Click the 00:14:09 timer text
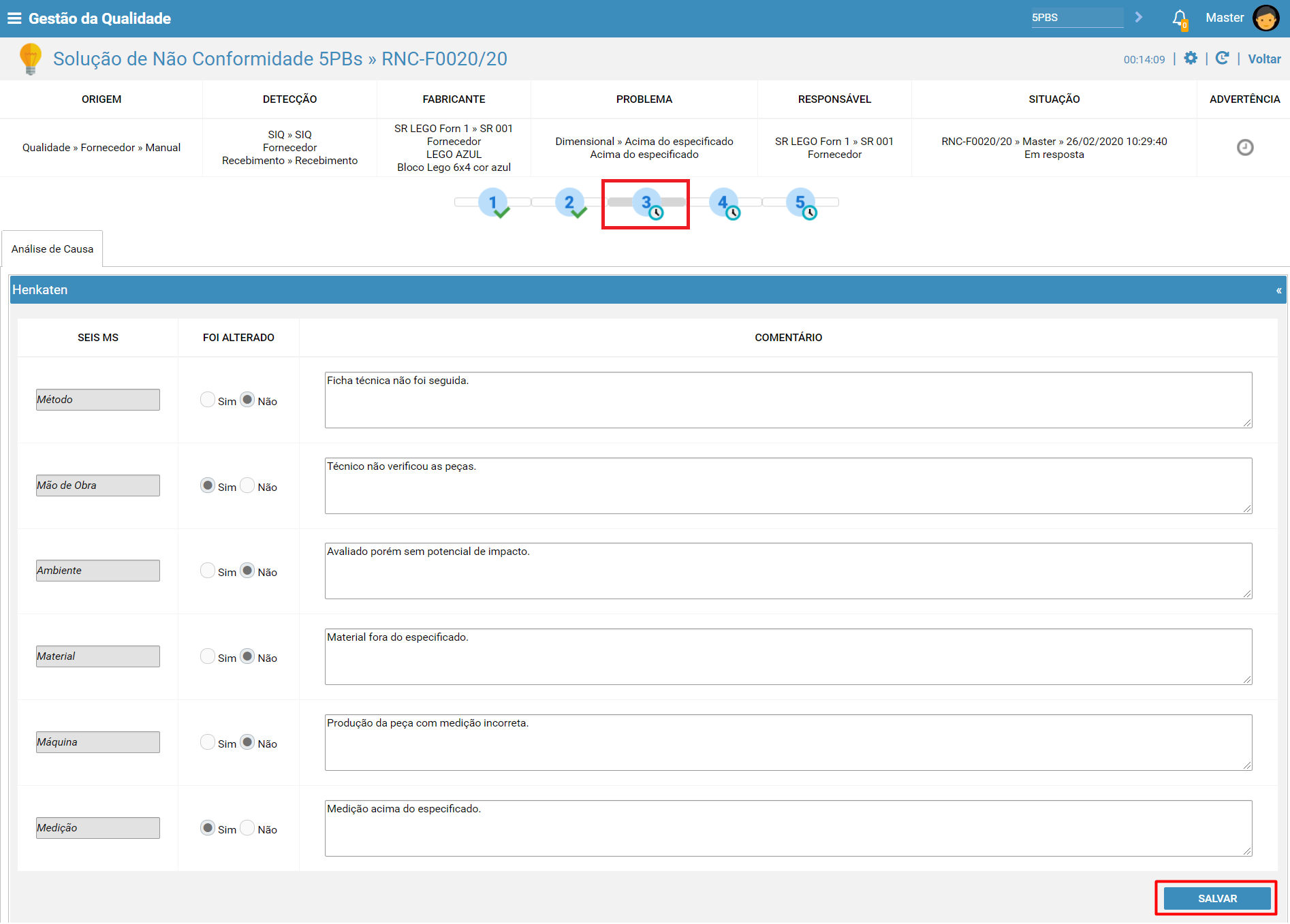 1144,60
